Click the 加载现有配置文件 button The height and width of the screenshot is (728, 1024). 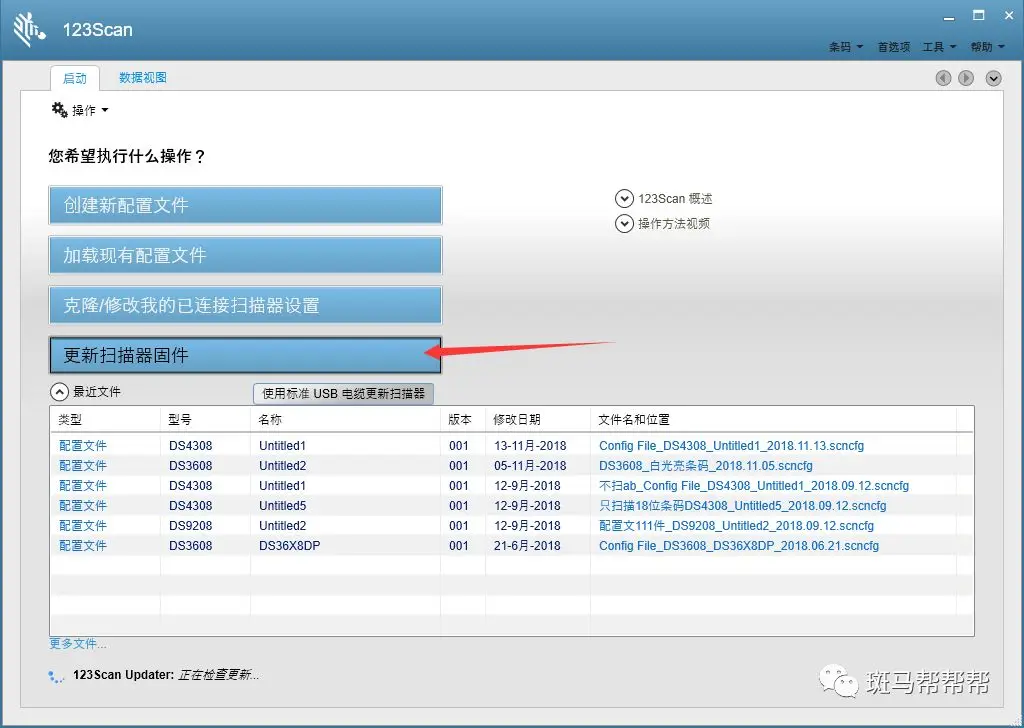click(x=245, y=255)
